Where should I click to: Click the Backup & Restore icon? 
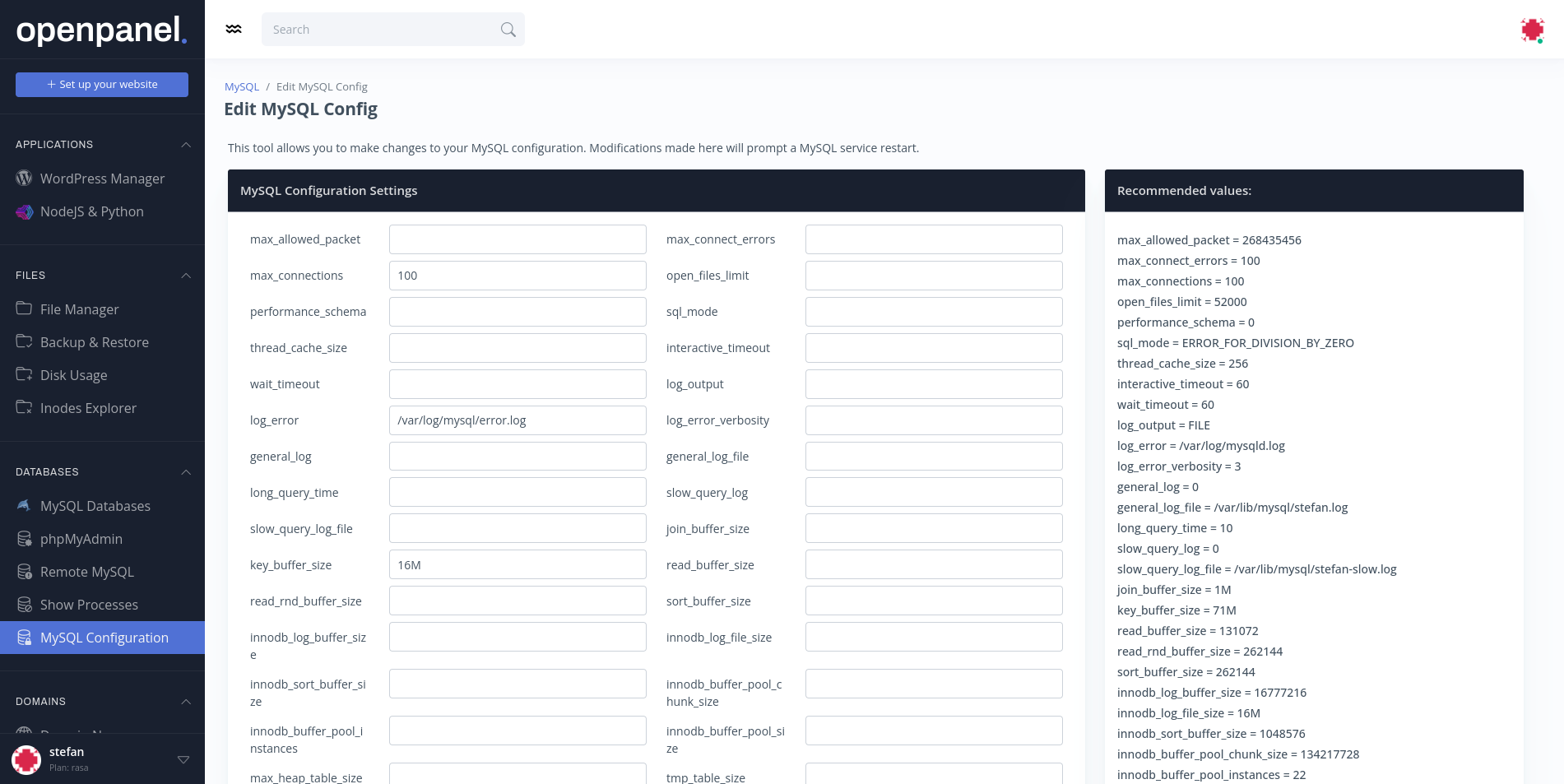pos(24,341)
